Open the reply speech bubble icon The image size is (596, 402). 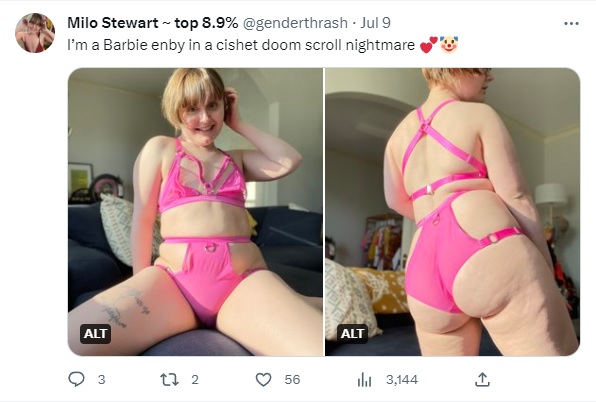76,379
